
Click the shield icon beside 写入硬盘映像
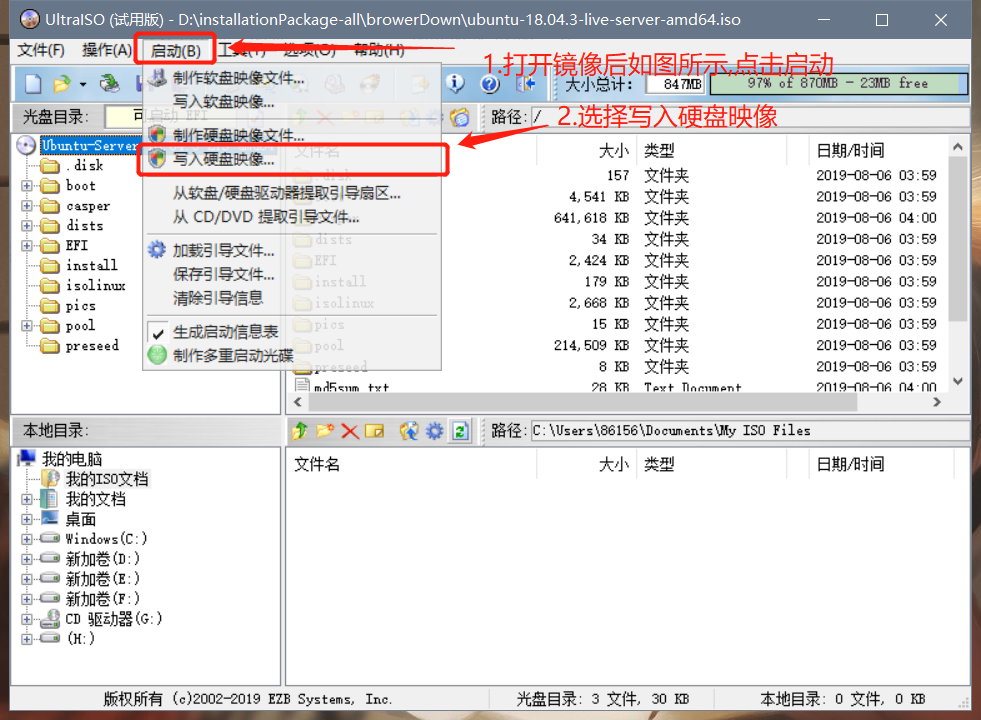click(157, 159)
